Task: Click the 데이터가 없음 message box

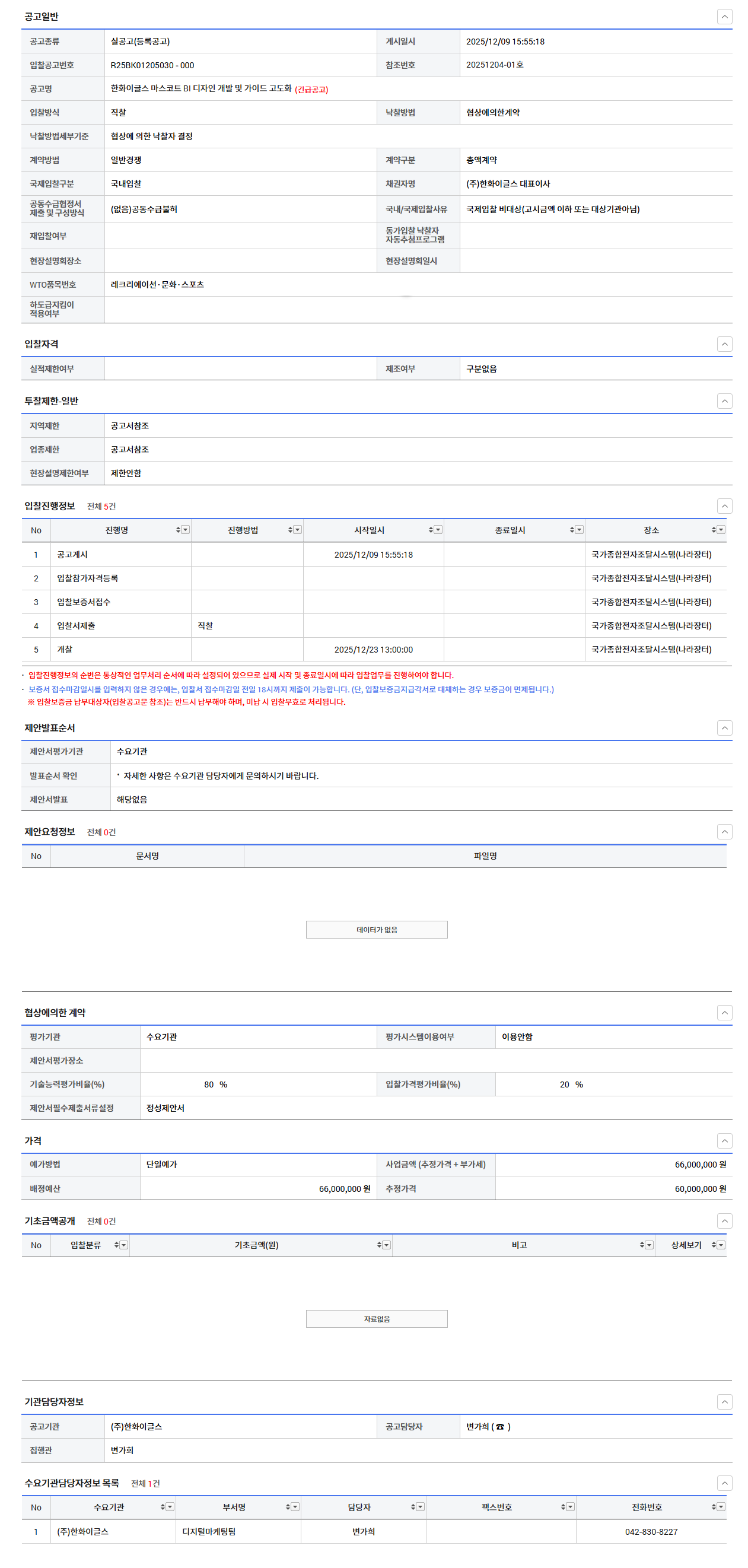Action: (x=376, y=930)
